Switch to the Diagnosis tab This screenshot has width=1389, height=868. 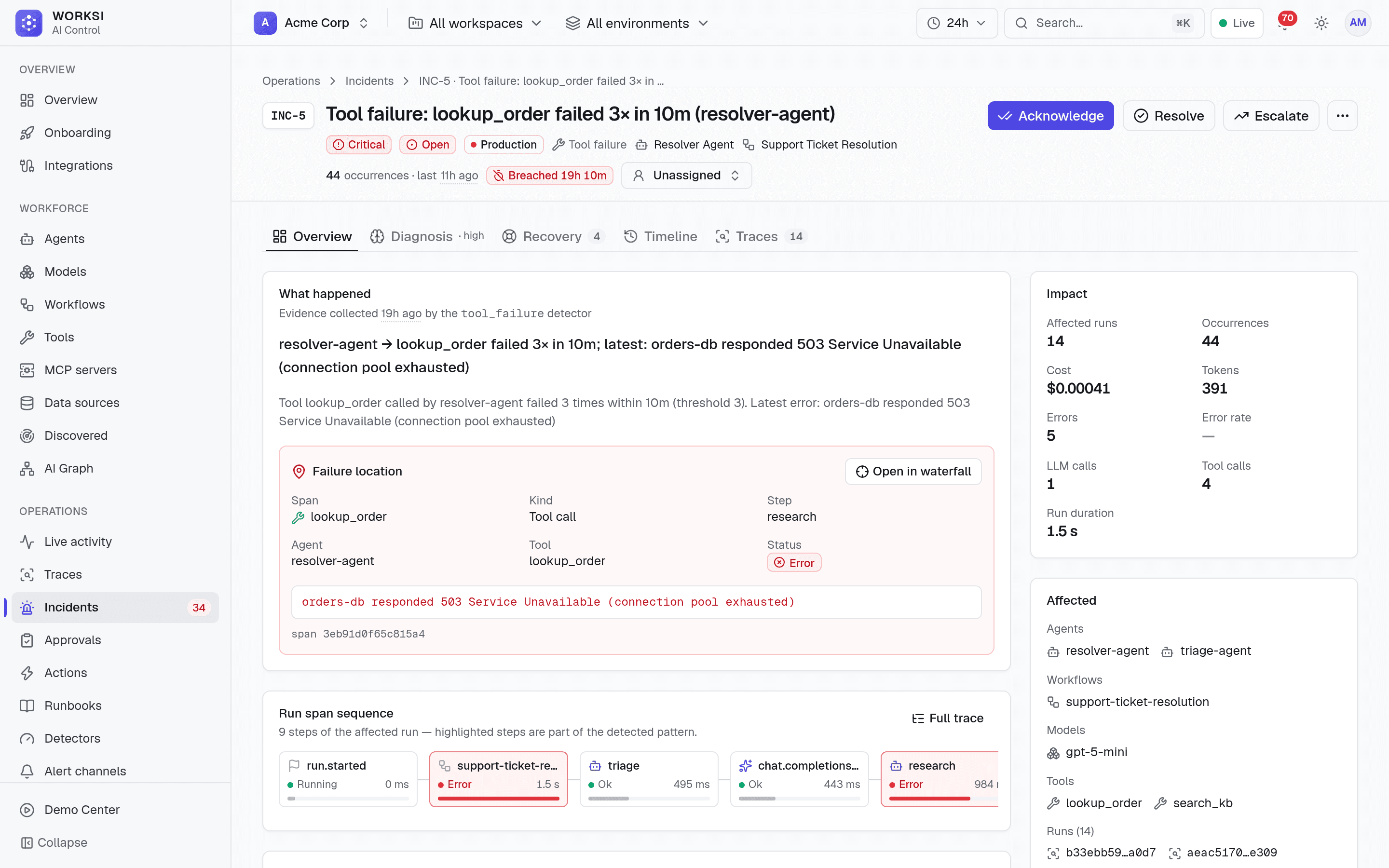pyautogui.click(x=427, y=236)
